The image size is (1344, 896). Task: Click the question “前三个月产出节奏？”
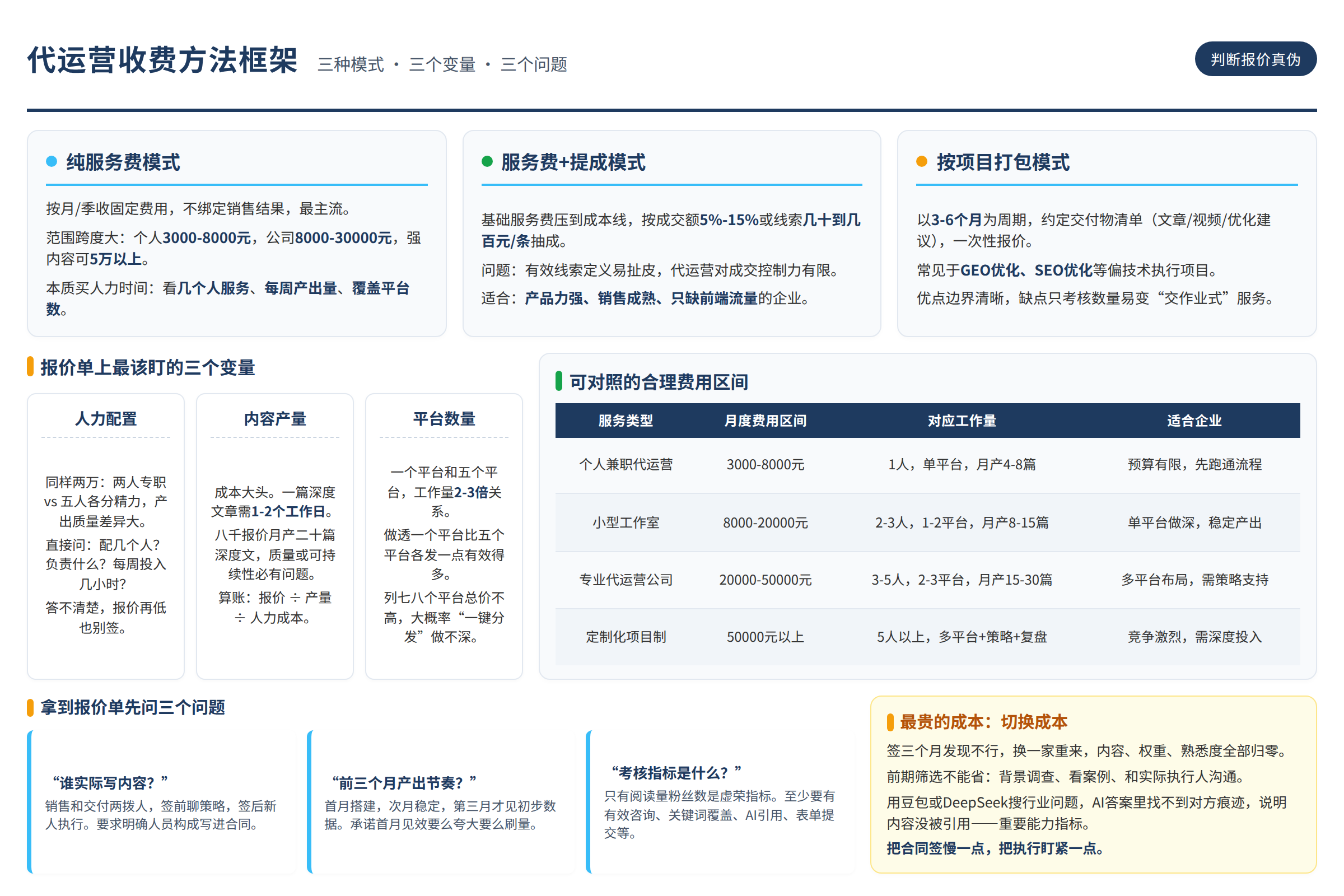pyautogui.click(x=403, y=782)
